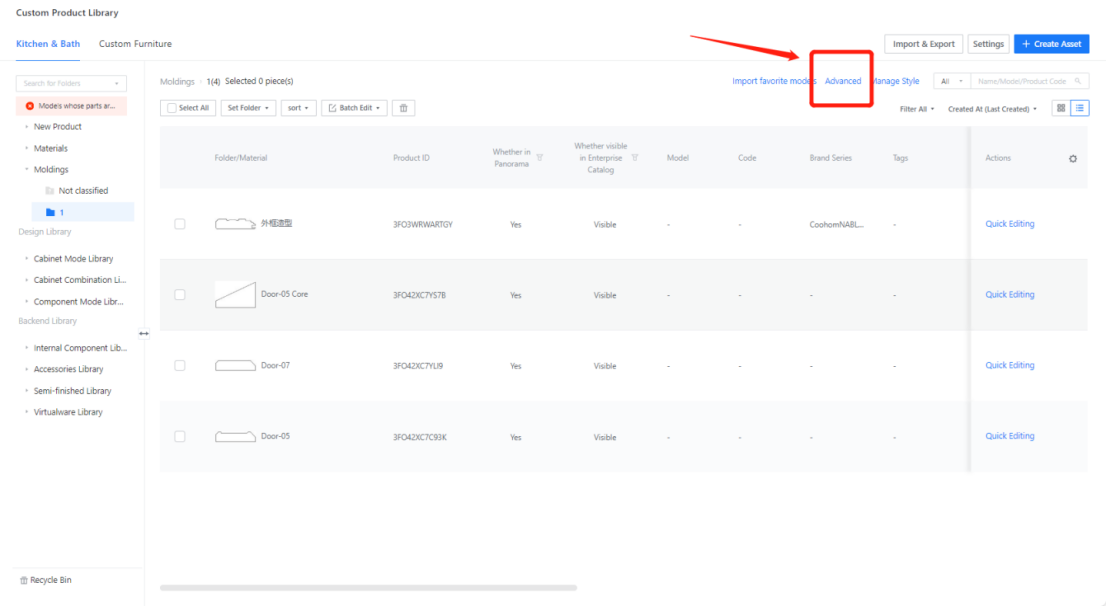Tick checkbox for 外框造型 row
This screenshot has height=607, width=1106.
[x=180, y=224]
